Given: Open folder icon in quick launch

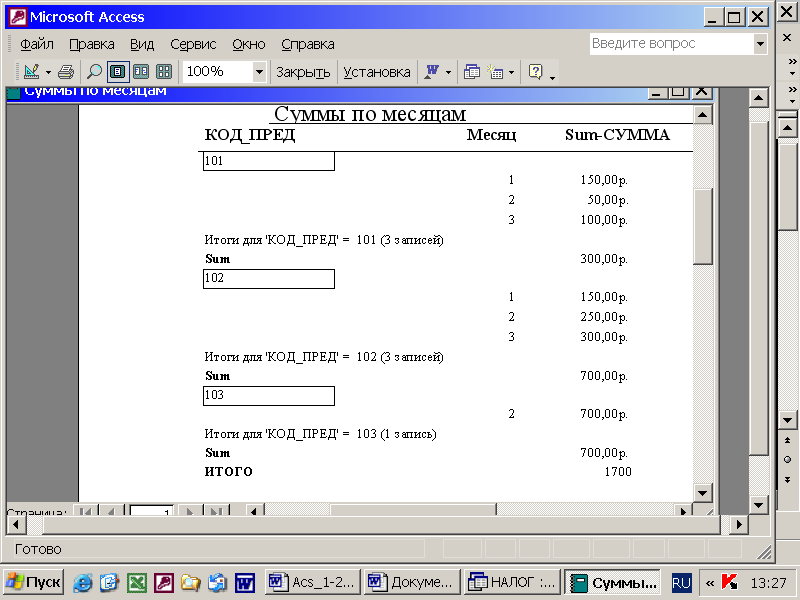Looking at the screenshot, I should pyautogui.click(x=190, y=582).
